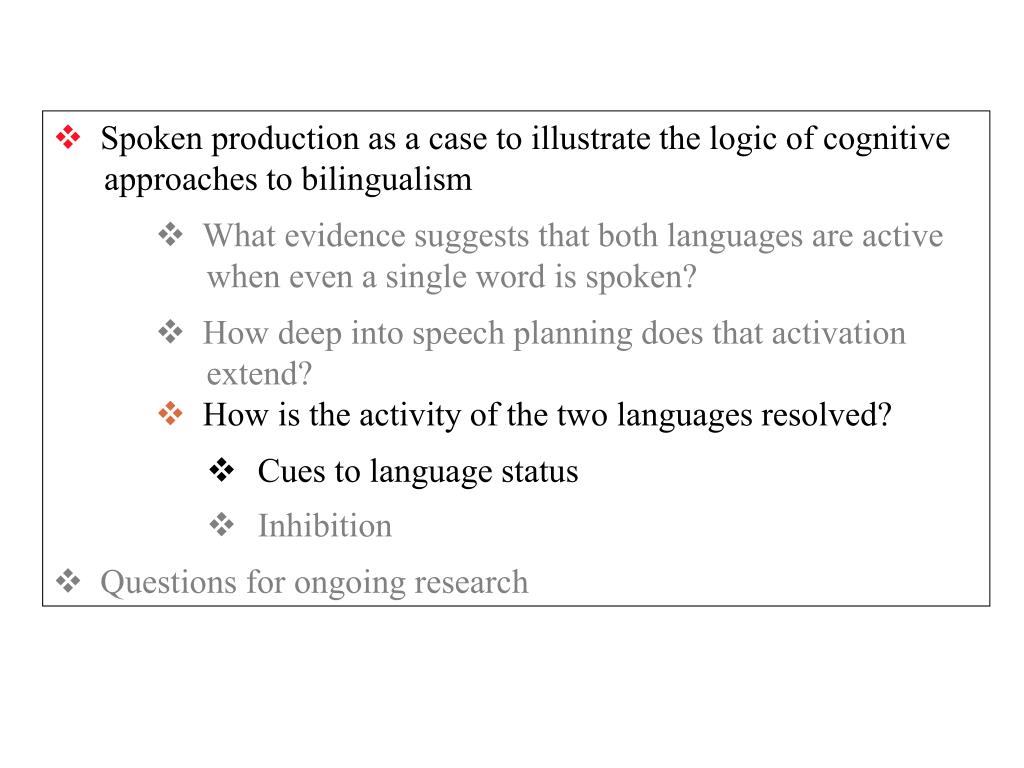Click the red bullet beside Spoken production

pyautogui.click(x=68, y=137)
